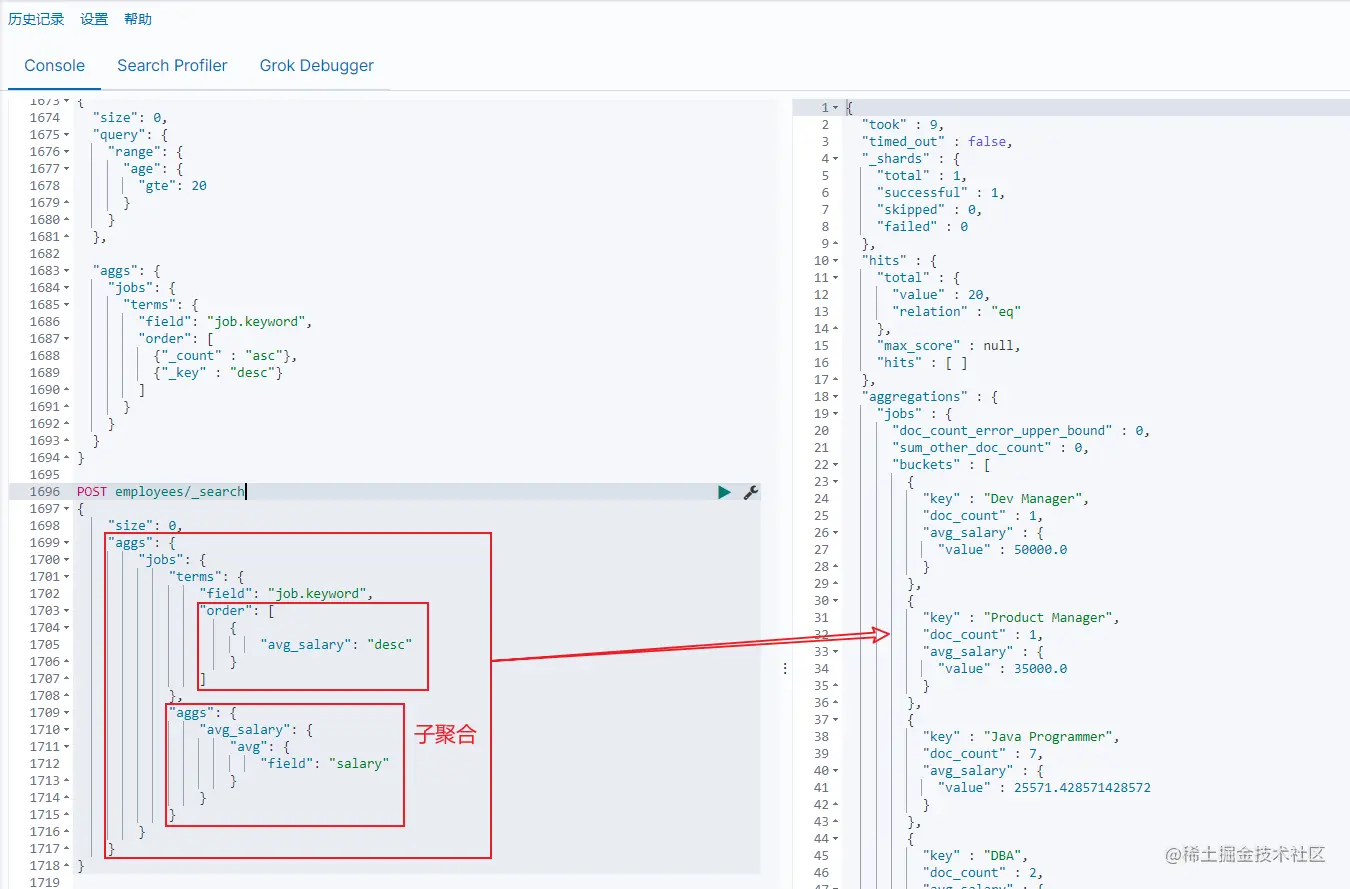Collapse the "range" block at line 1676
The height and width of the screenshot is (889, 1350).
pos(66,152)
